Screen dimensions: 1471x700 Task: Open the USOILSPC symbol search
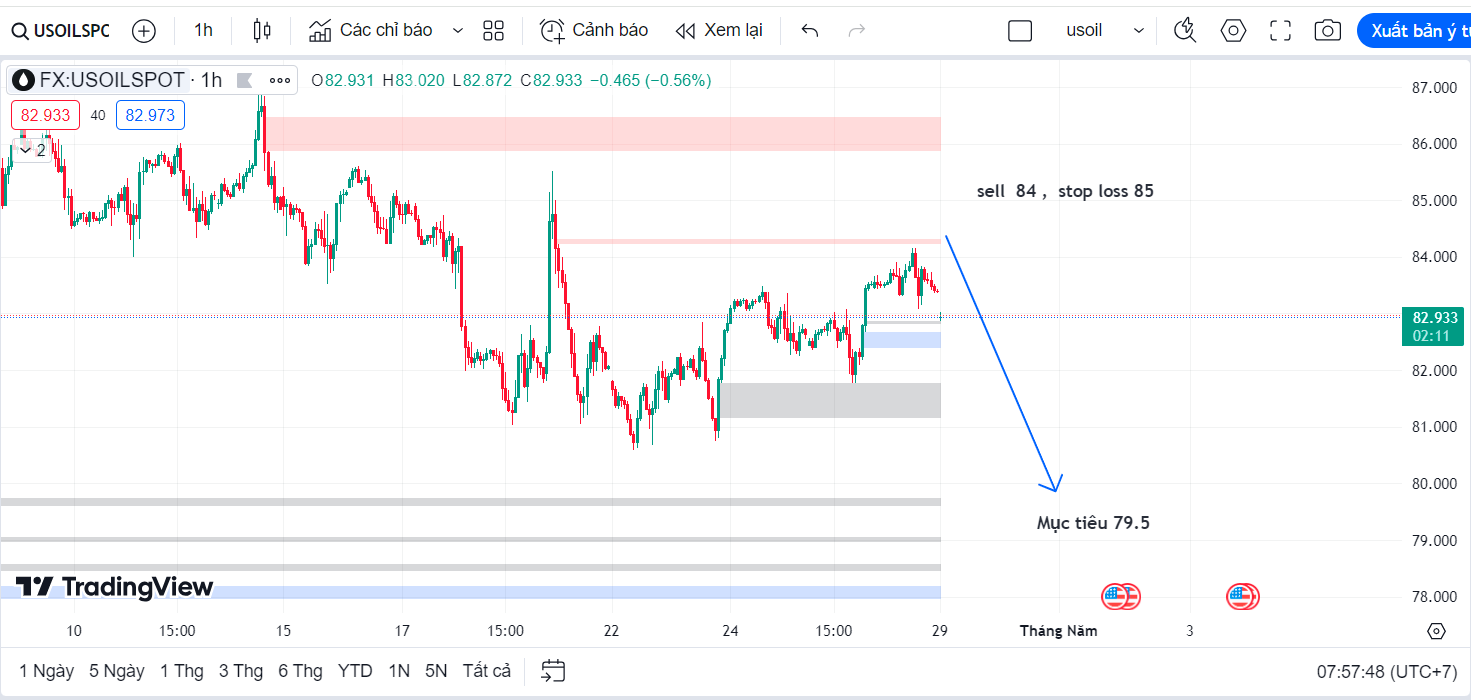coord(60,31)
